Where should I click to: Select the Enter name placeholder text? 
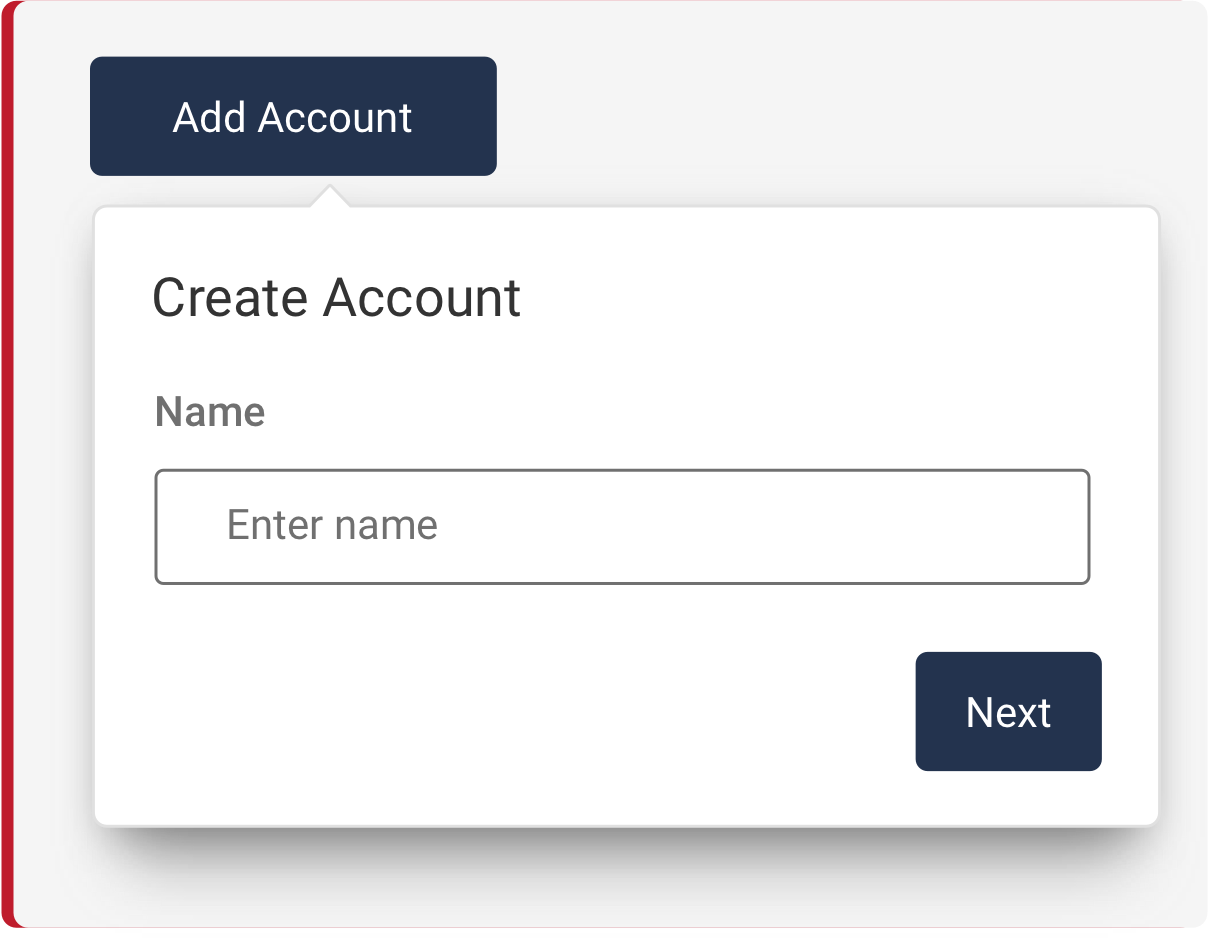tap(332, 525)
